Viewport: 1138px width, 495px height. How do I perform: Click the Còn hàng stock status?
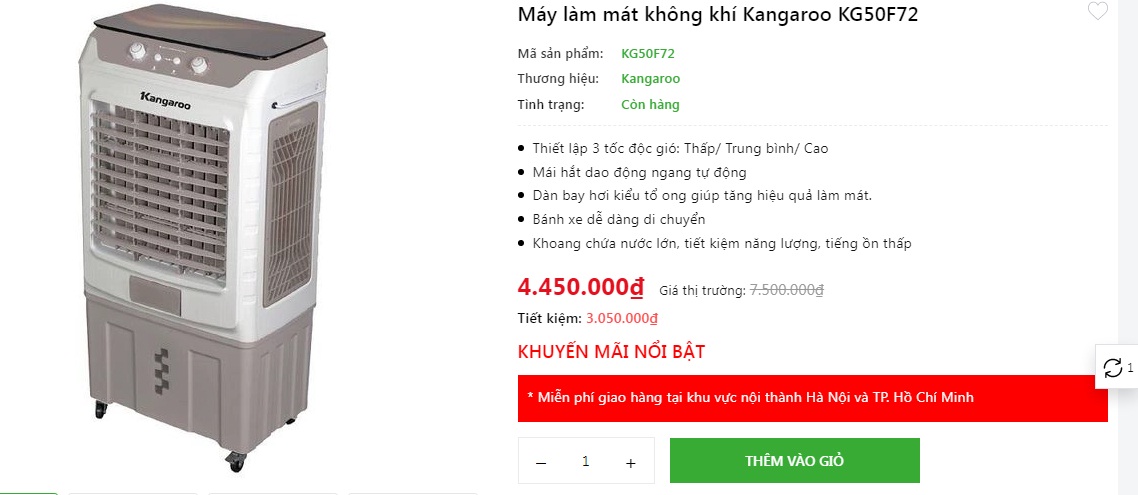[650, 105]
